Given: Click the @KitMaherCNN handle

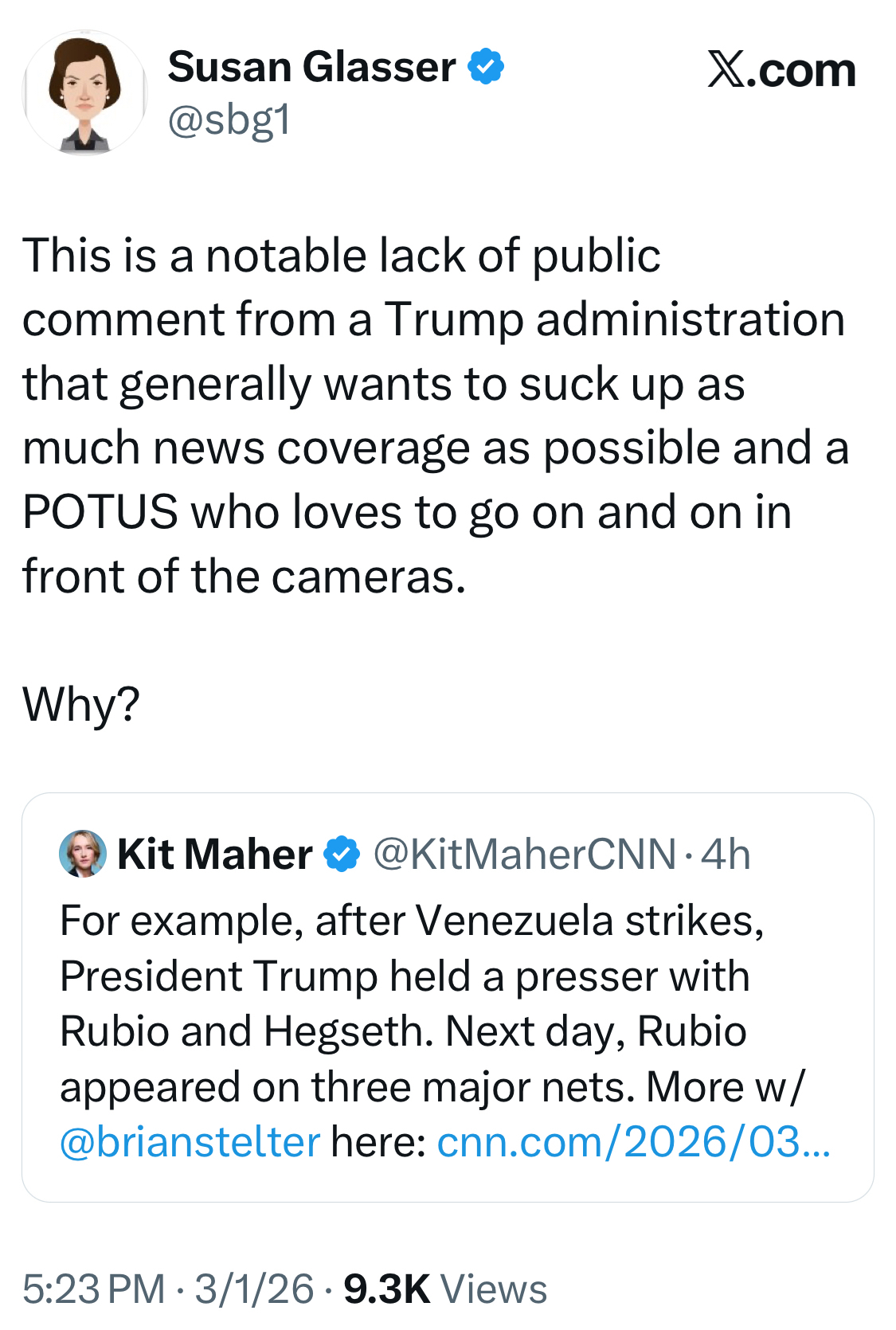Looking at the screenshot, I should pos(524,855).
